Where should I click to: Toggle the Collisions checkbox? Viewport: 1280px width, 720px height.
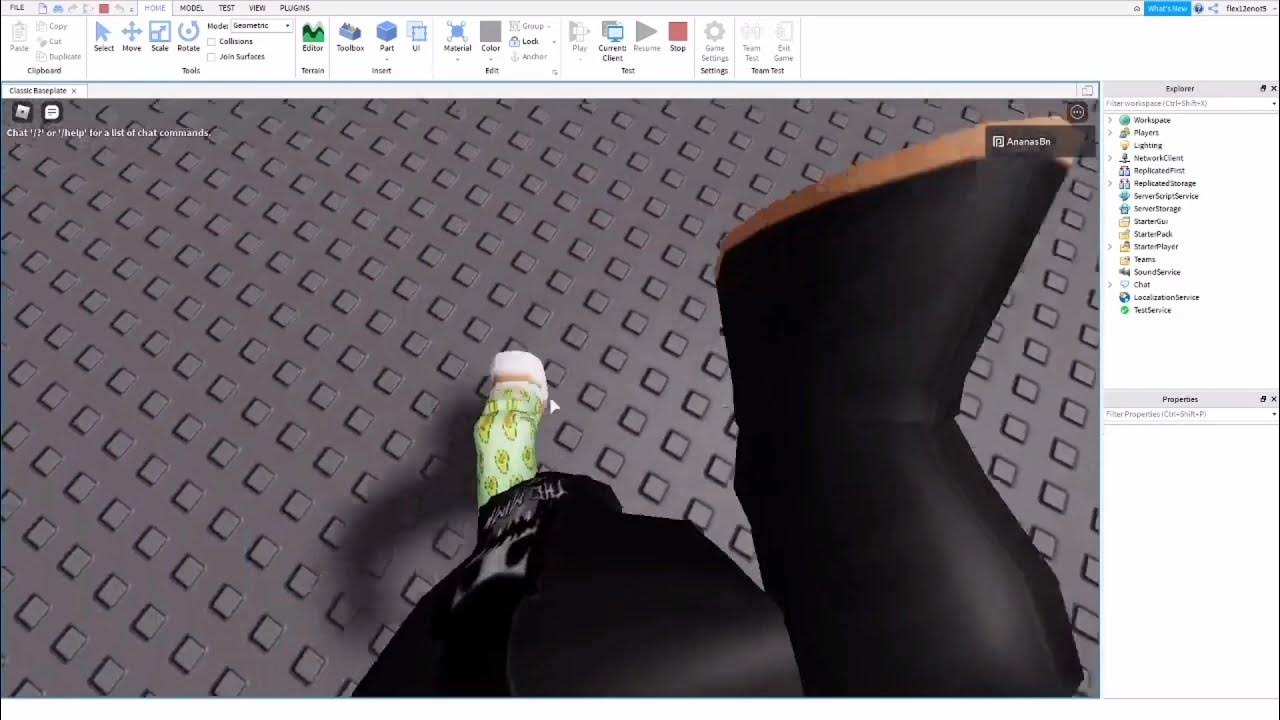[x=211, y=41]
